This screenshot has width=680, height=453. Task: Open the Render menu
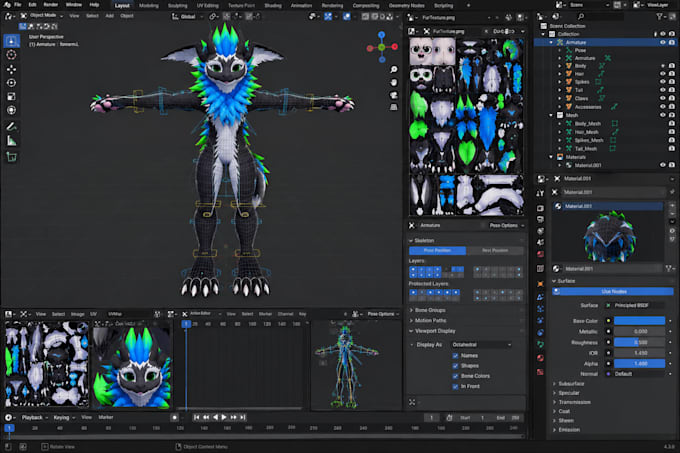click(x=51, y=5)
